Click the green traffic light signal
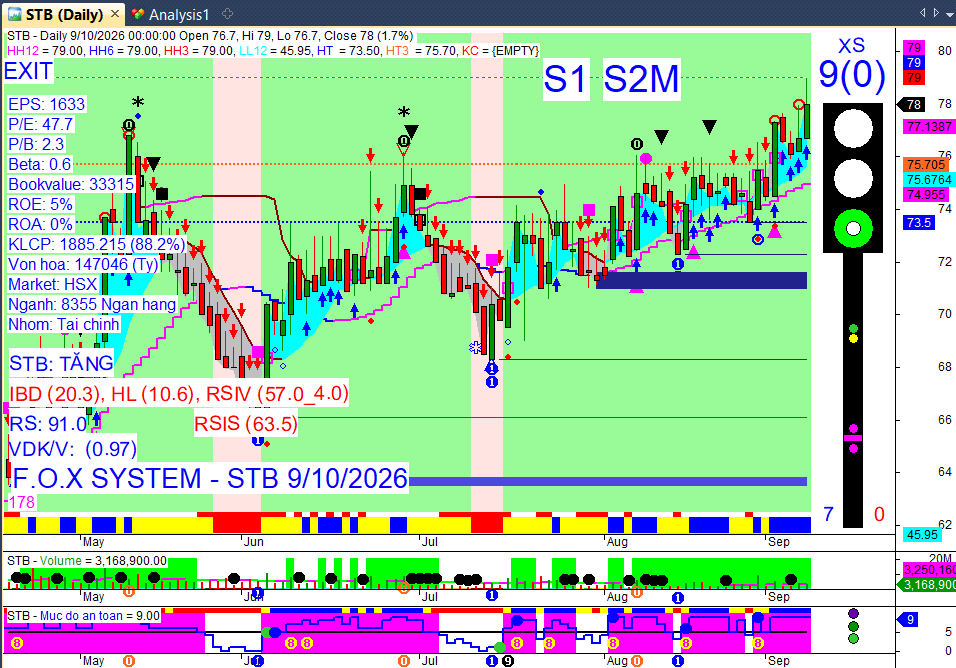 pyautogui.click(x=853, y=228)
